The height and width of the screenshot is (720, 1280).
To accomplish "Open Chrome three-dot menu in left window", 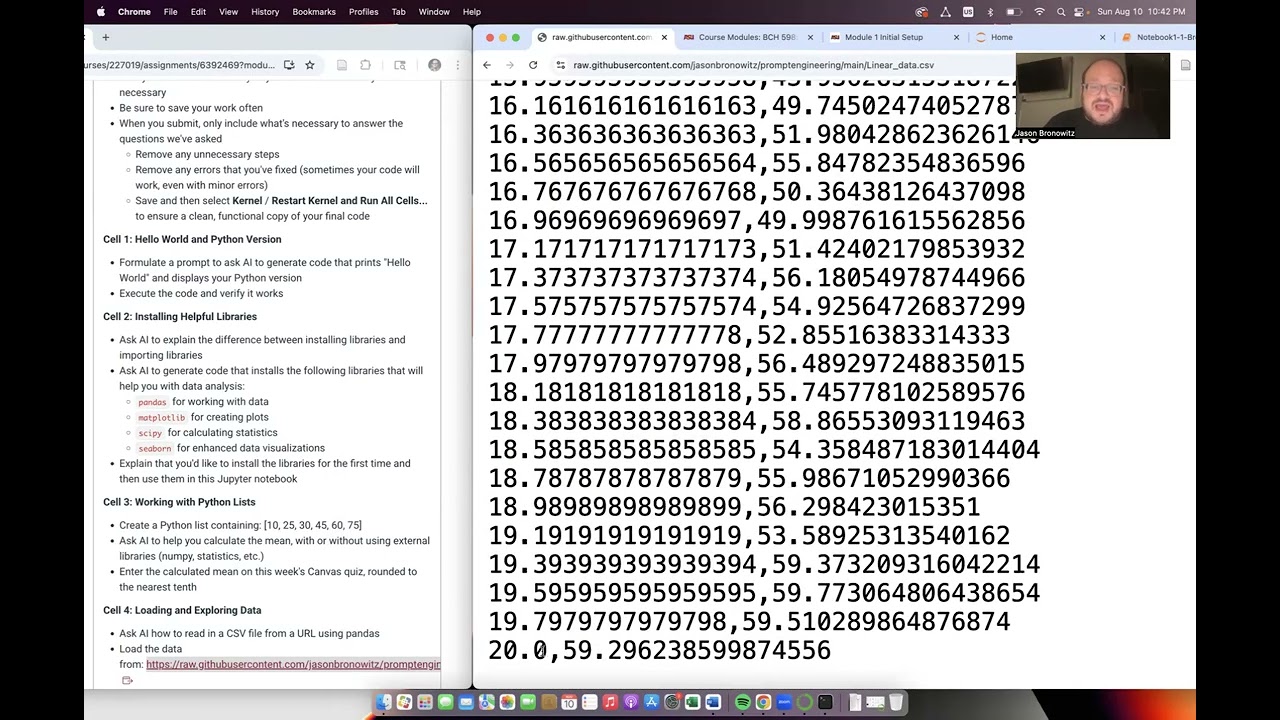I will pyautogui.click(x=458, y=65).
